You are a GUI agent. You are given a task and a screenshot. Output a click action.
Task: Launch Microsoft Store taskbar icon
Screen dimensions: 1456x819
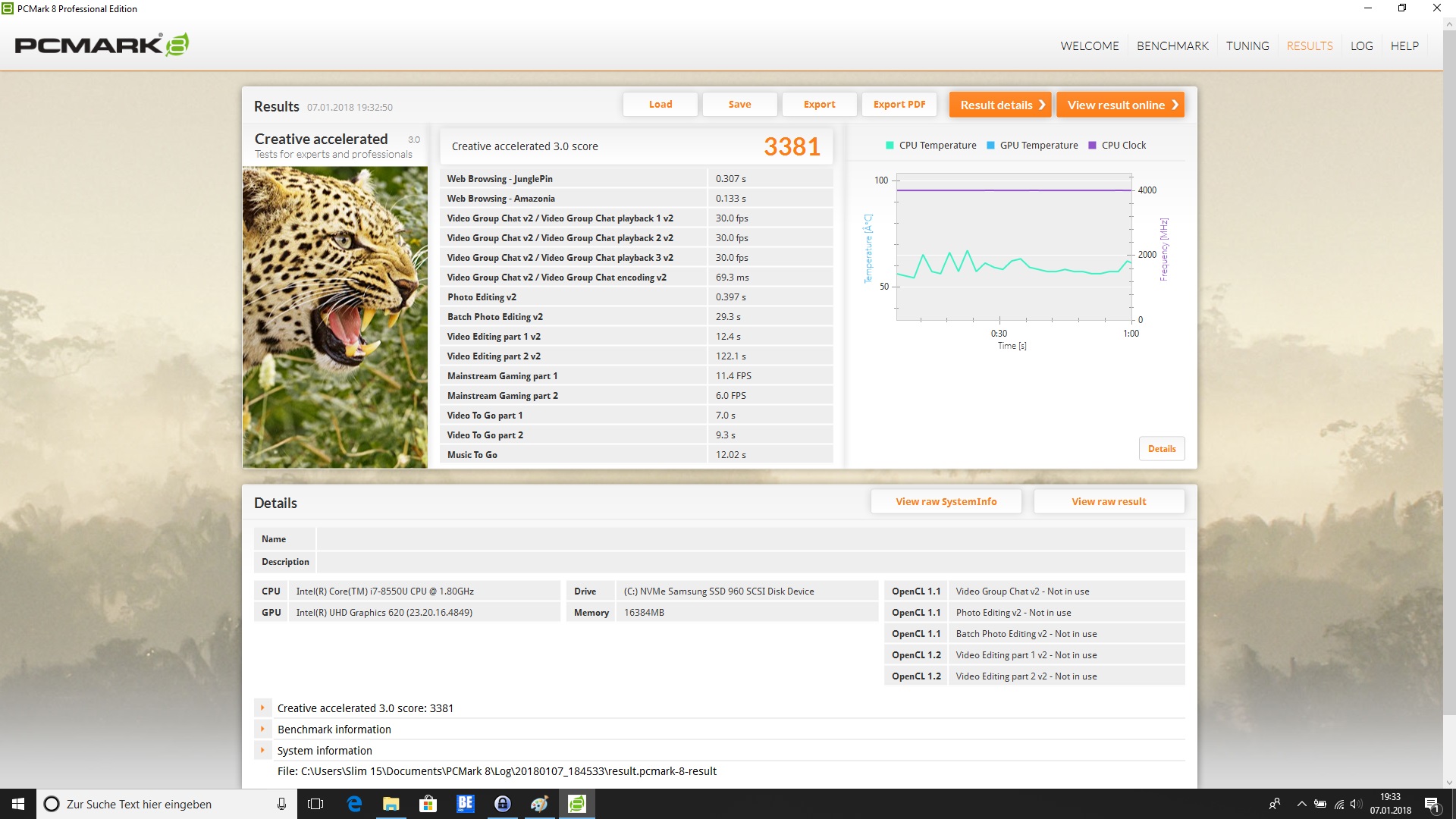pos(428,804)
